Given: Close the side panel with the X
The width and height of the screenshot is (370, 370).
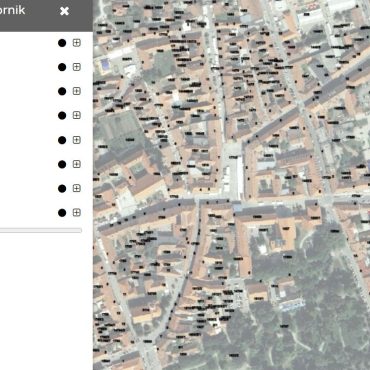Looking at the screenshot, I should coord(64,11).
